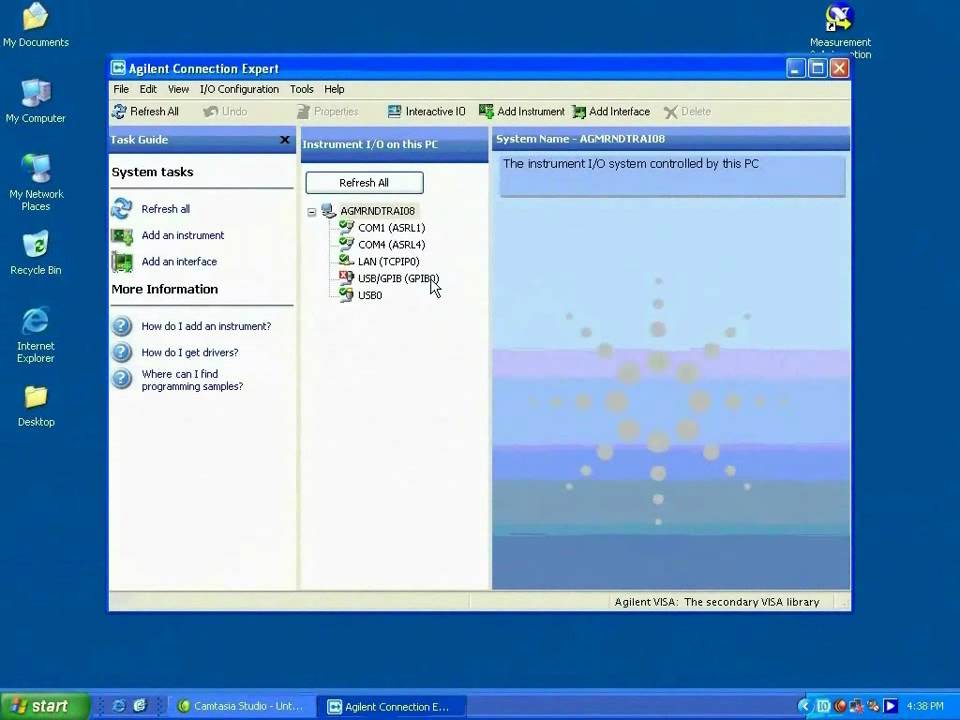Click the Add Instrument toolbar icon
Viewport: 960px width, 720px height.
[x=486, y=111]
